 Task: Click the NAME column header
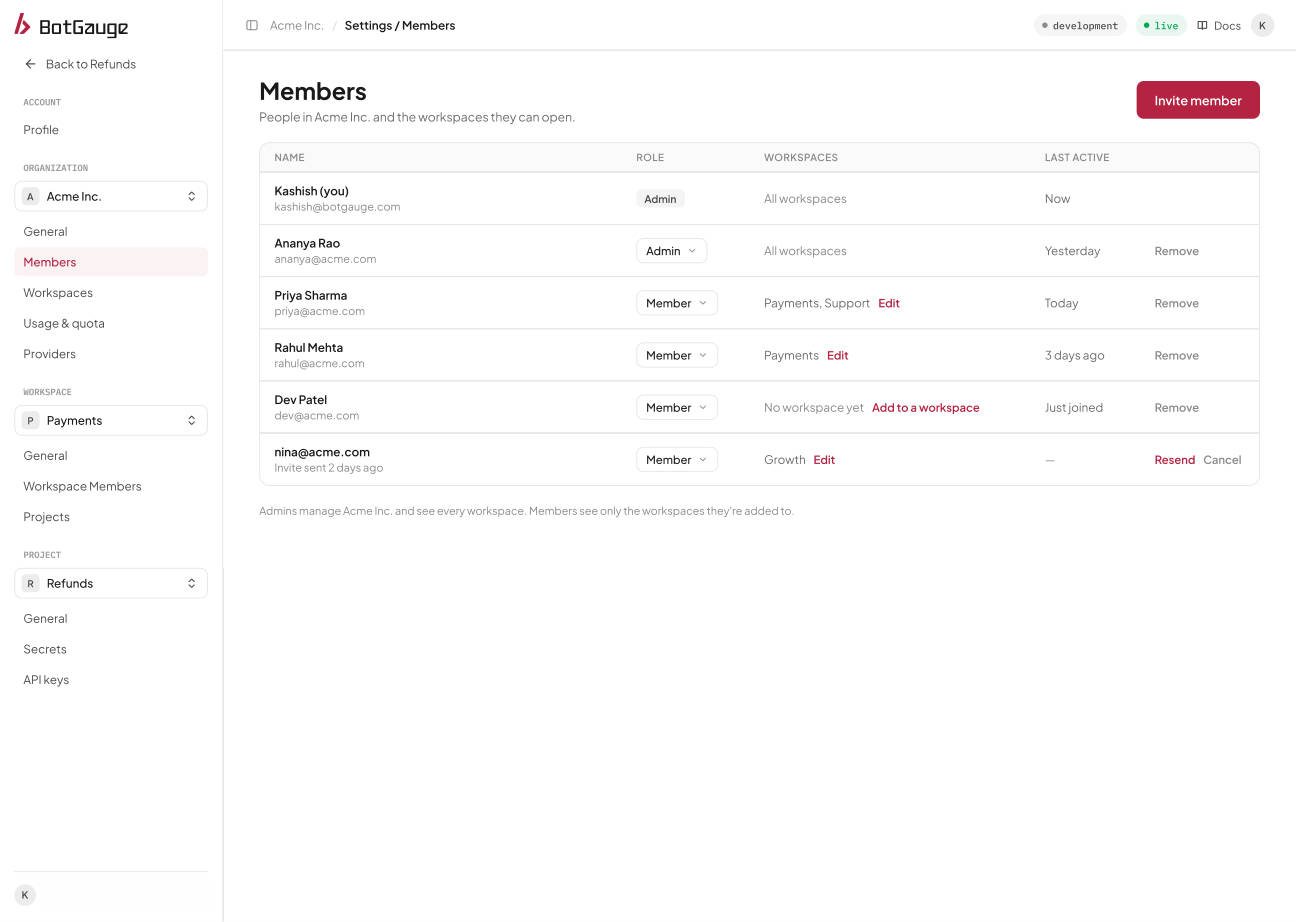pyautogui.click(x=289, y=157)
